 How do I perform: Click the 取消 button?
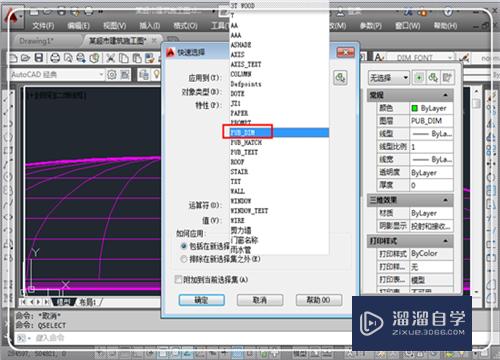click(260, 300)
